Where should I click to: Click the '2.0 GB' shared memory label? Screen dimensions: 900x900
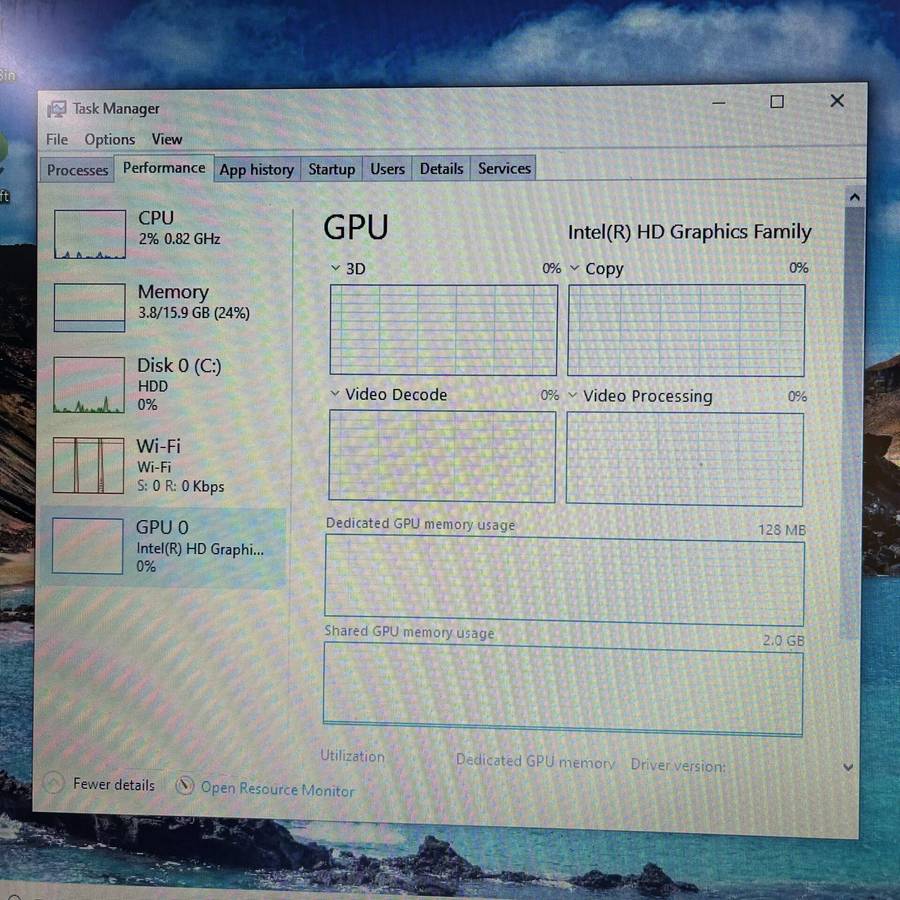pos(783,640)
